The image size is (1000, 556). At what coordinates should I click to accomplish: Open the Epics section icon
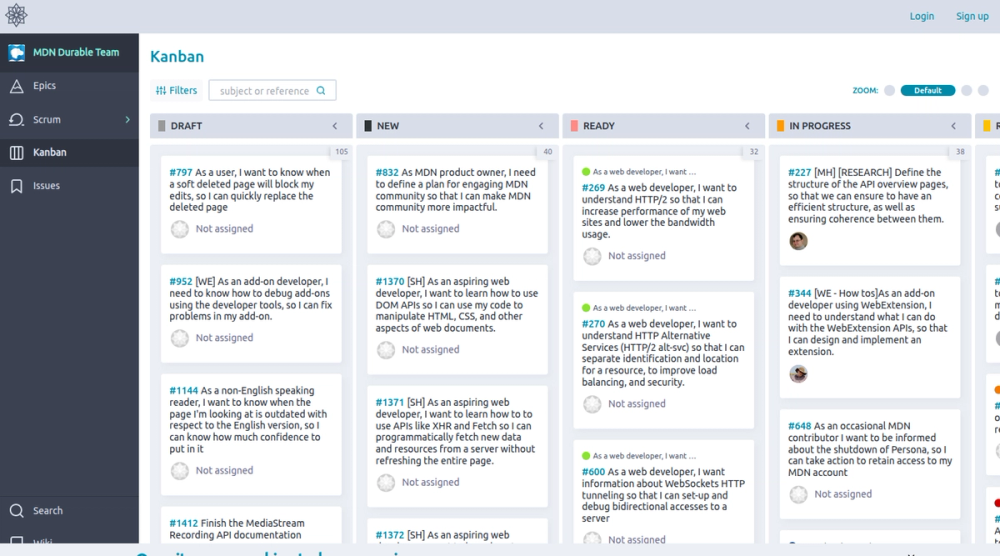(17, 86)
